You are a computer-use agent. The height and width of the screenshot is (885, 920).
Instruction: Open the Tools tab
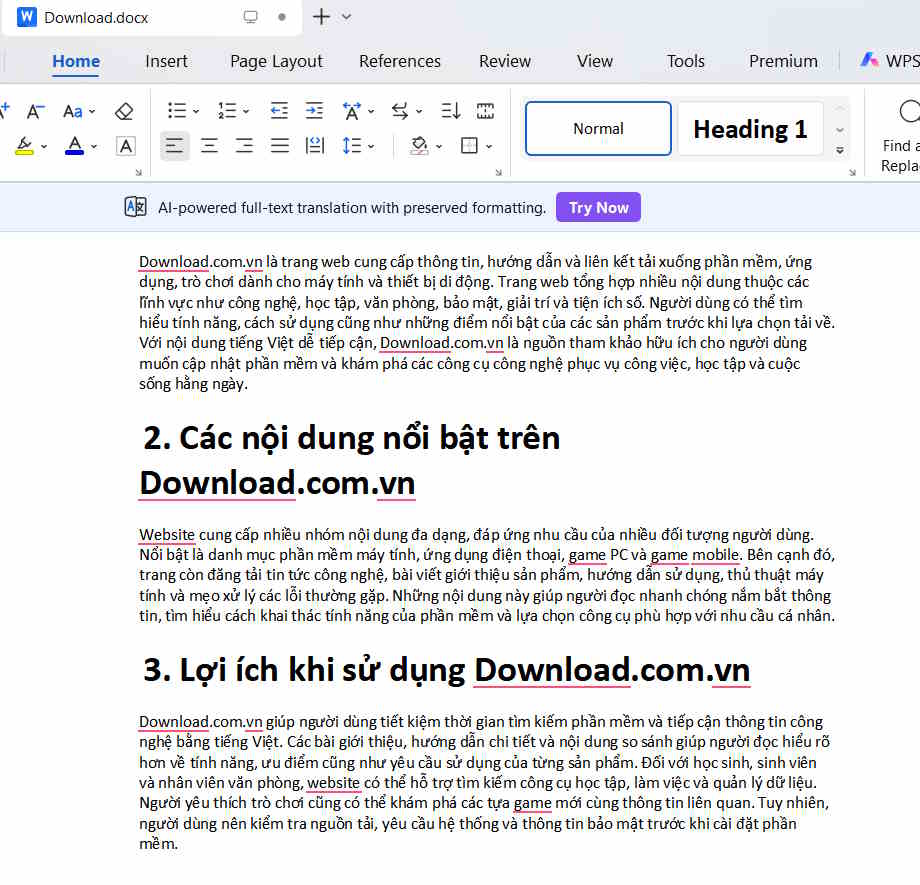pos(685,61)
